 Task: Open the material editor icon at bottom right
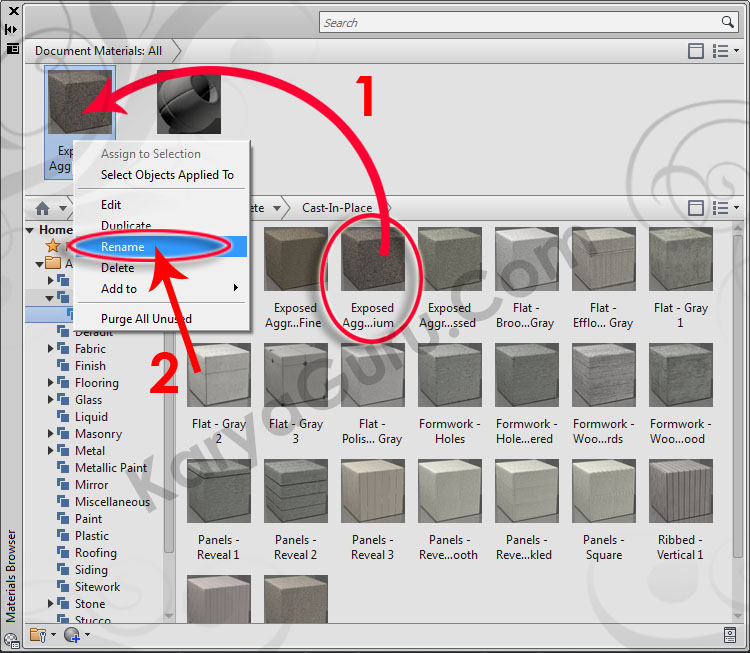tap(730, 634)
